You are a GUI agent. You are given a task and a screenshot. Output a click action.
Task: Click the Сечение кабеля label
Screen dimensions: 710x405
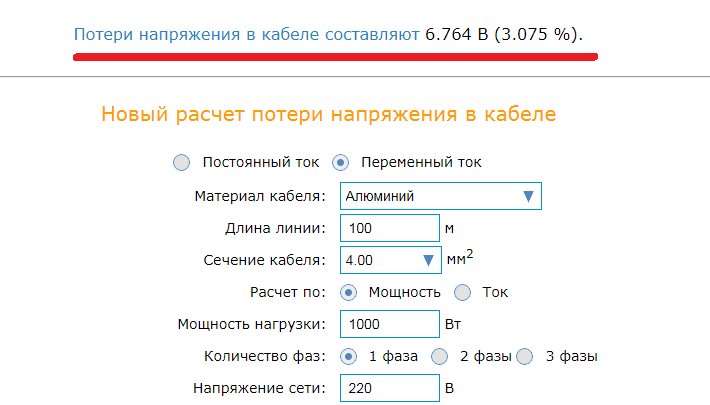[264, 260]
